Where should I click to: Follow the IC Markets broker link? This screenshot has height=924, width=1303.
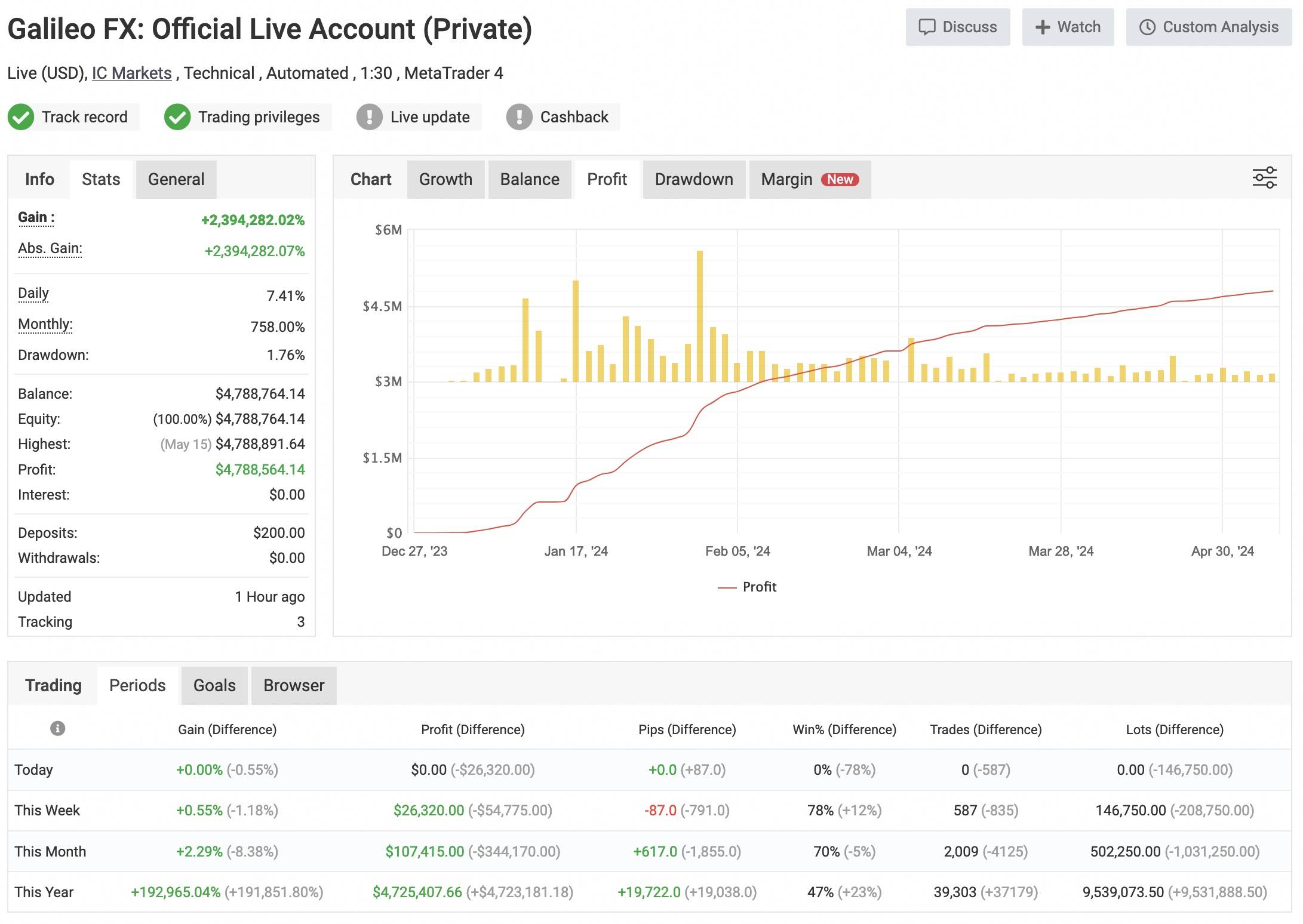coord(131,73)
